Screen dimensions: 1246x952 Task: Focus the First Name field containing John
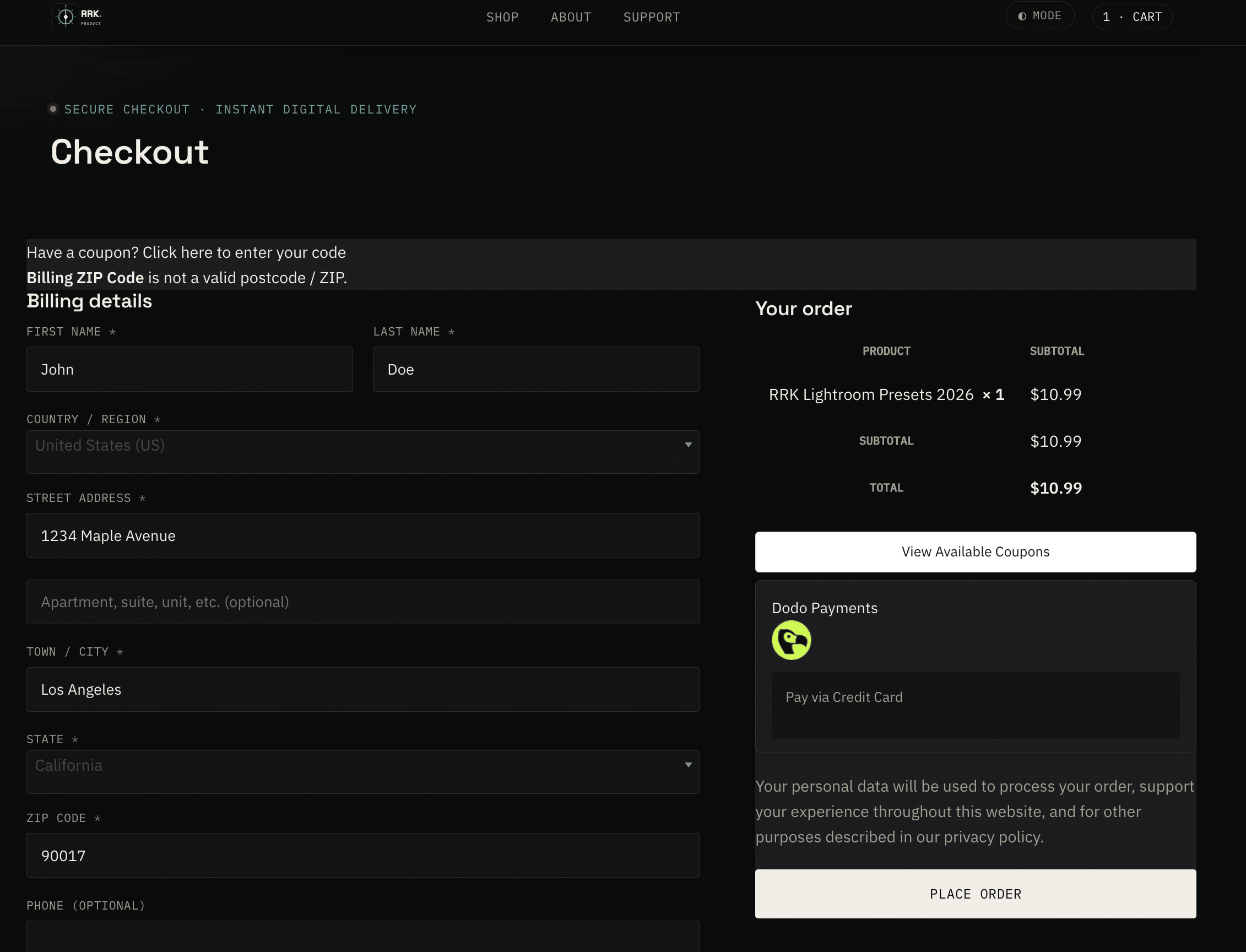click(x=189, y=369)
